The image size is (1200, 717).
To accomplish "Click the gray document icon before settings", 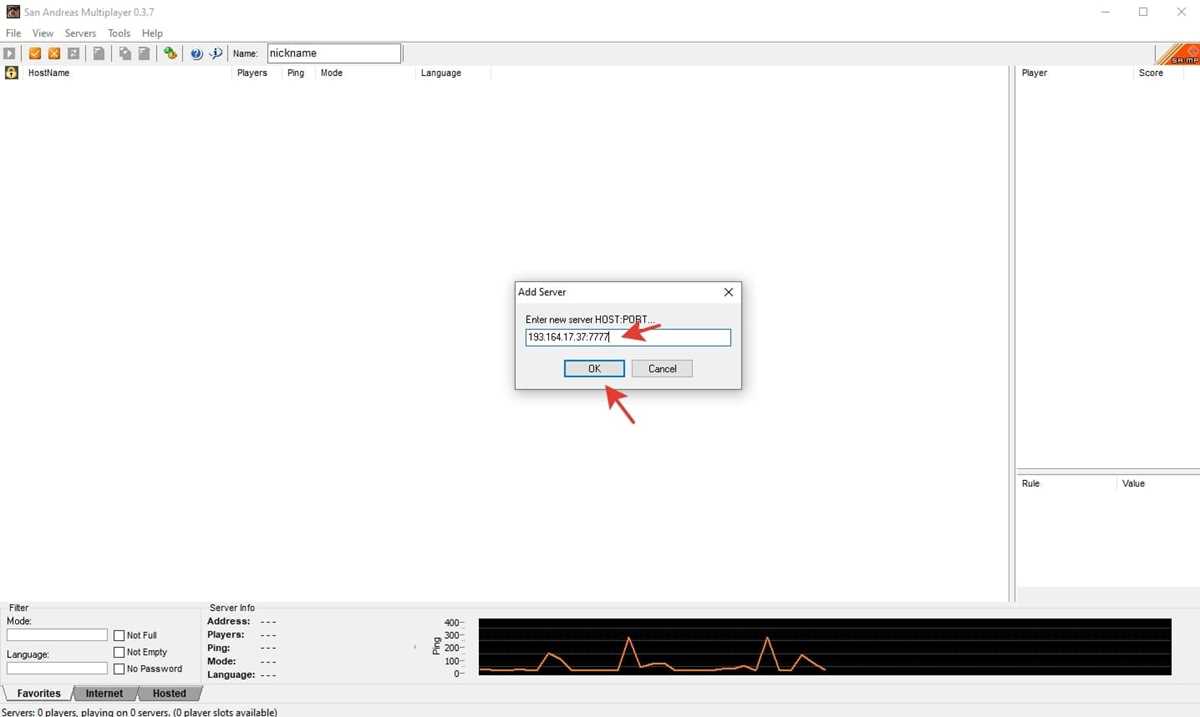I will 144,53.
